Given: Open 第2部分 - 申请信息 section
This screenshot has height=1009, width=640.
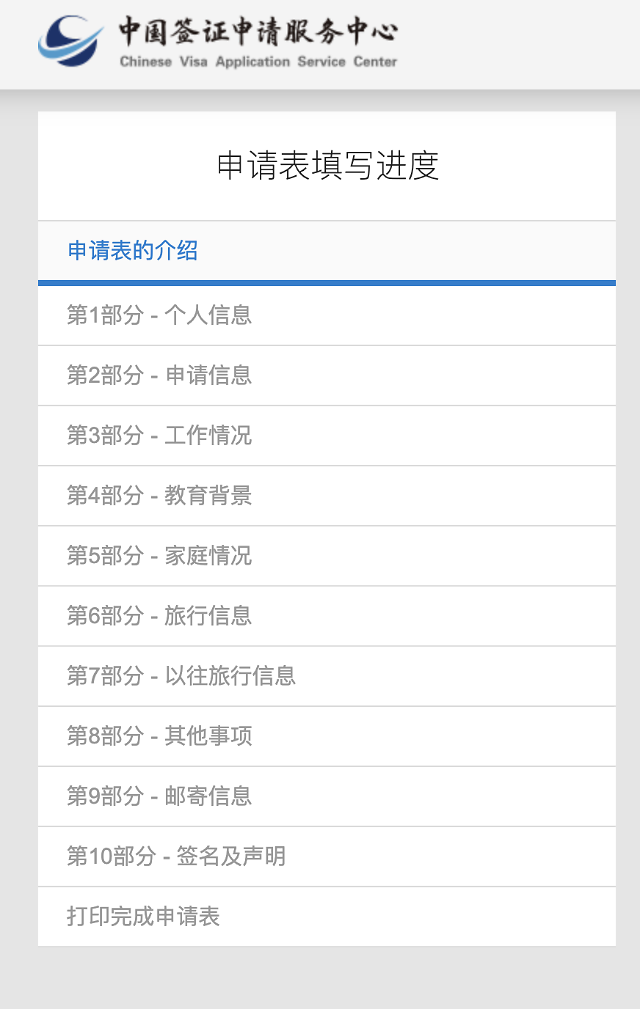Looking at the screenshot, I should (159, 376).
